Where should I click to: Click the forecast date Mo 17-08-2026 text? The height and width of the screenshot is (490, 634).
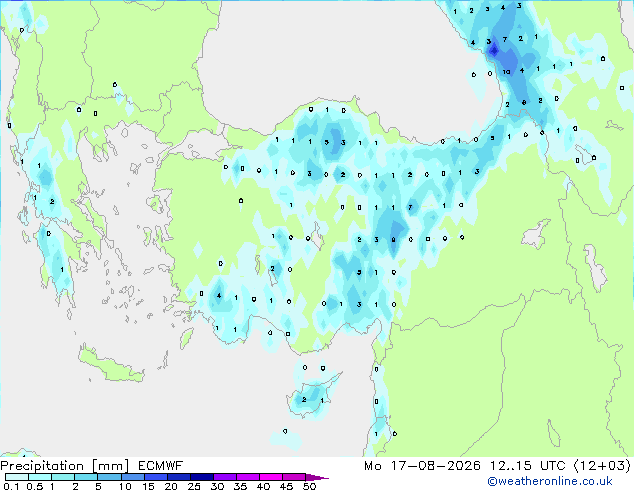[x=423, y=466]
